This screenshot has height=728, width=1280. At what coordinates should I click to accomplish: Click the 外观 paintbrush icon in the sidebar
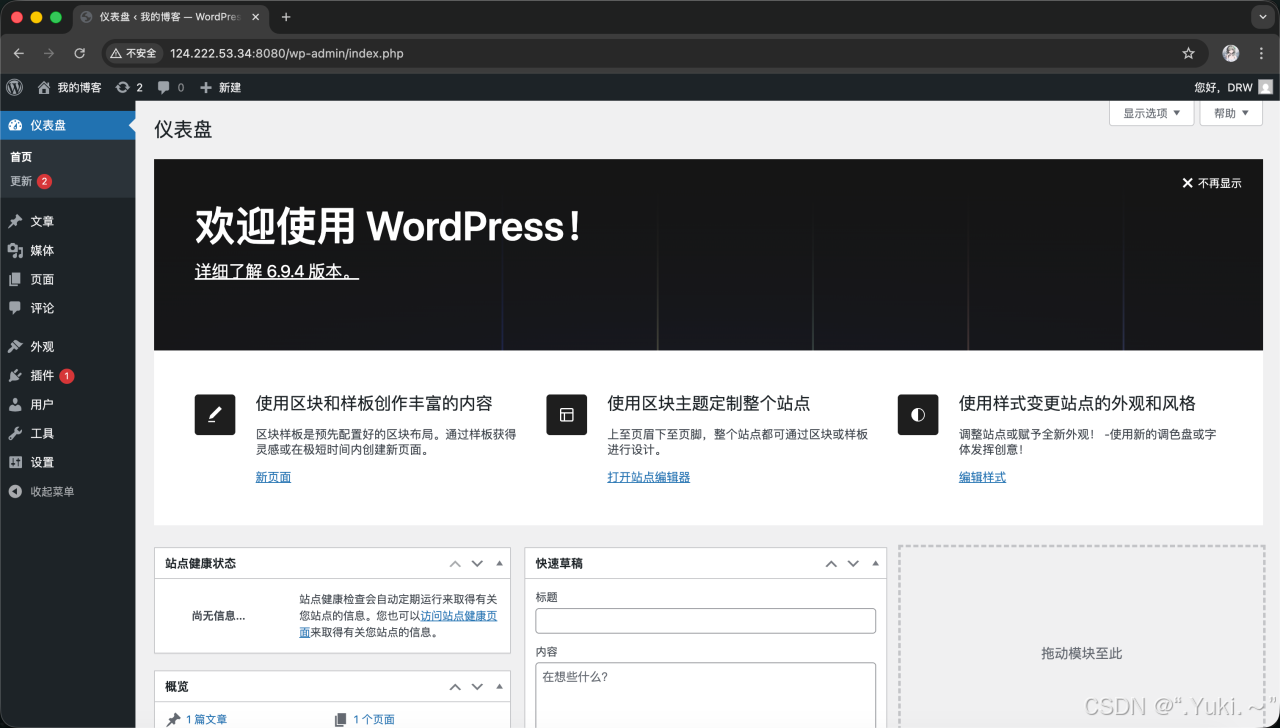point(15,346)
